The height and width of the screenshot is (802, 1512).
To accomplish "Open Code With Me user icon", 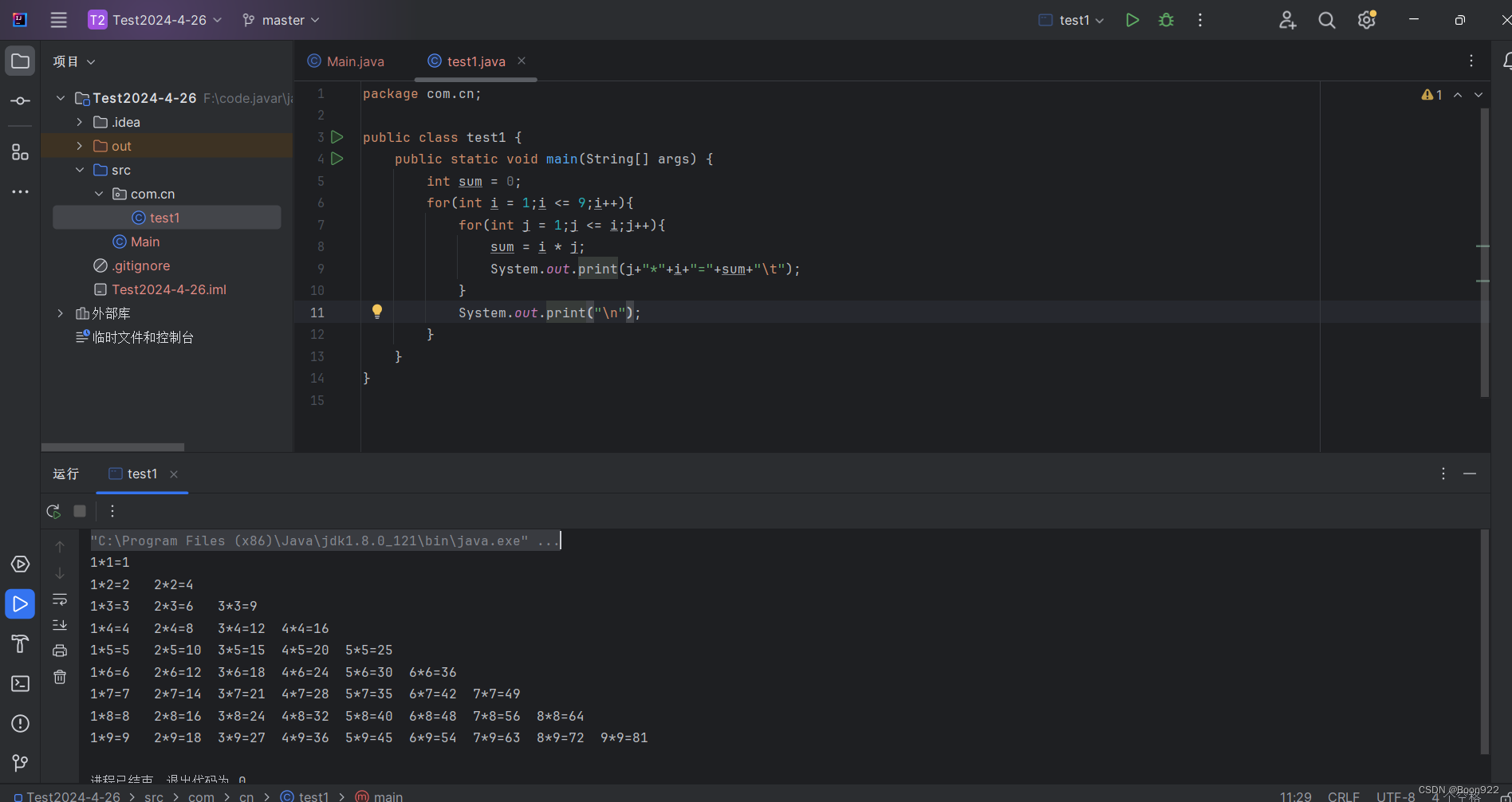I will 1287,20.
